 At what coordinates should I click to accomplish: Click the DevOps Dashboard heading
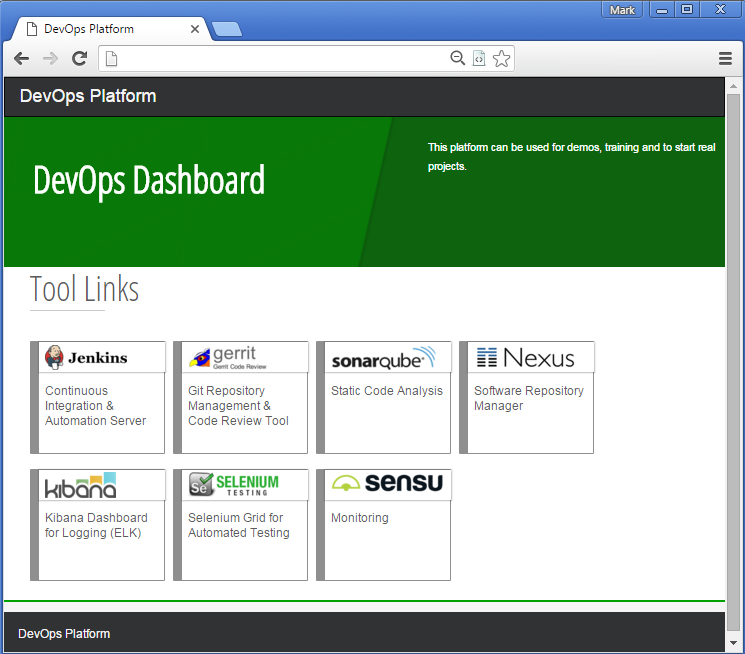(149, 181)
